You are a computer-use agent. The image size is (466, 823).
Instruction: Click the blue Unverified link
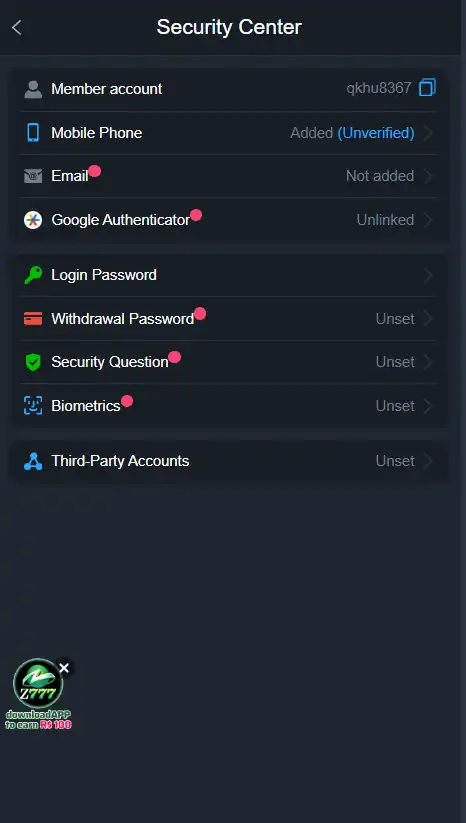(376, 133)
